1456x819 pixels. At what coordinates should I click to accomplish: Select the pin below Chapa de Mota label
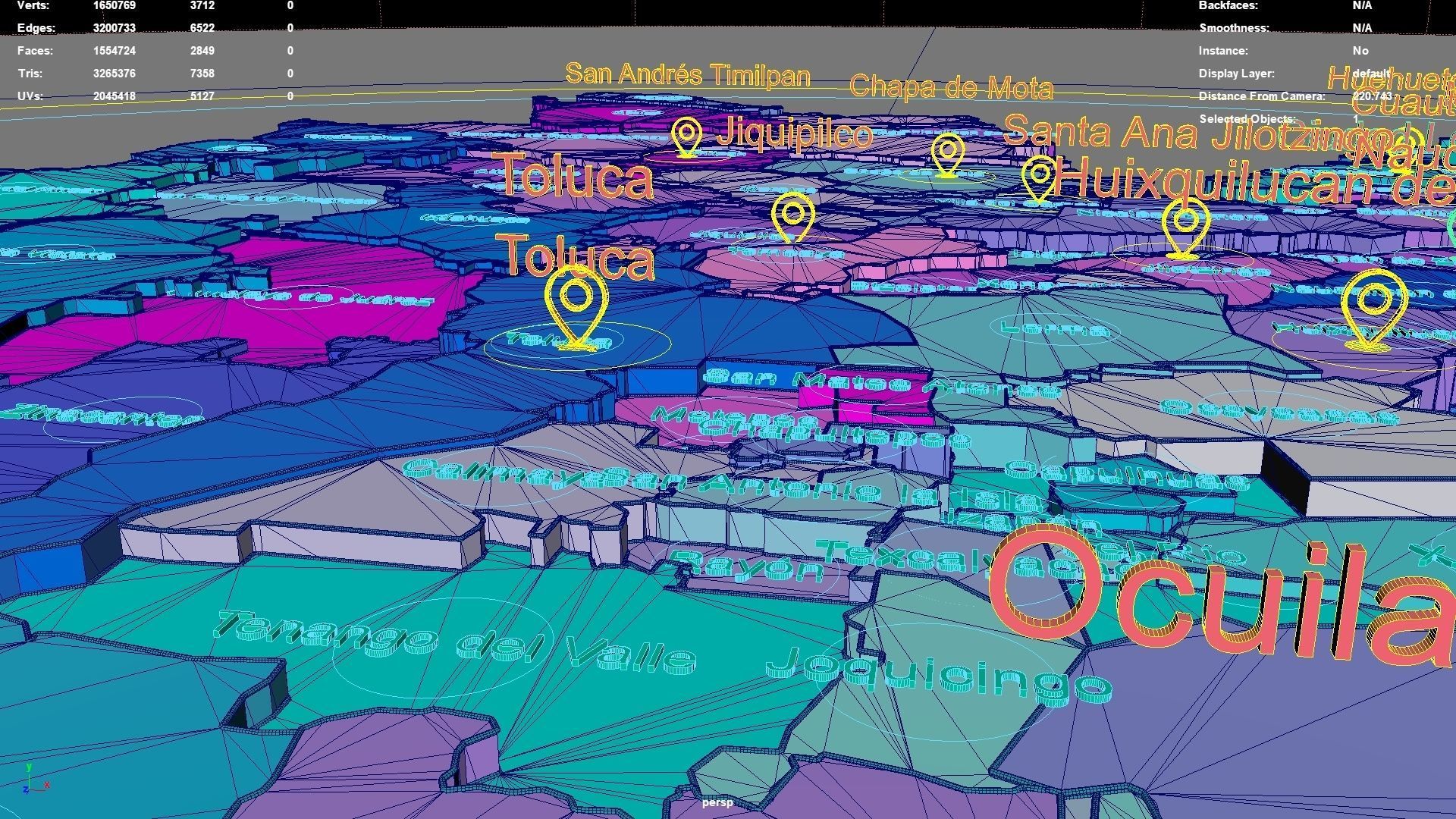click(x=947, y=155)
